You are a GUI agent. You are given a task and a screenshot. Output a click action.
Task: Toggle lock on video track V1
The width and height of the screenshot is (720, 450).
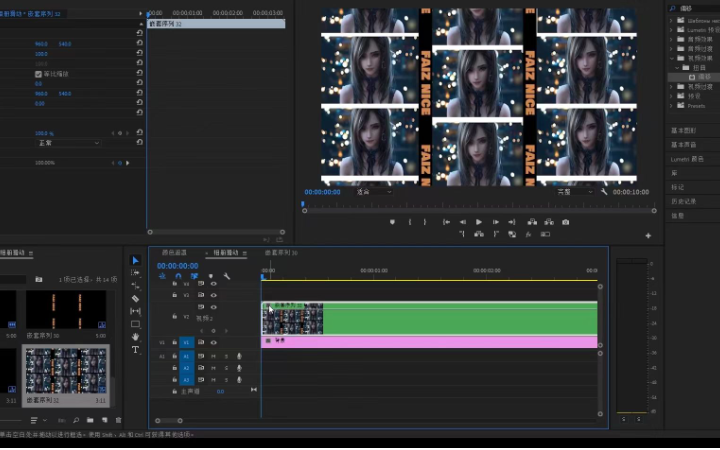point(174,343)
